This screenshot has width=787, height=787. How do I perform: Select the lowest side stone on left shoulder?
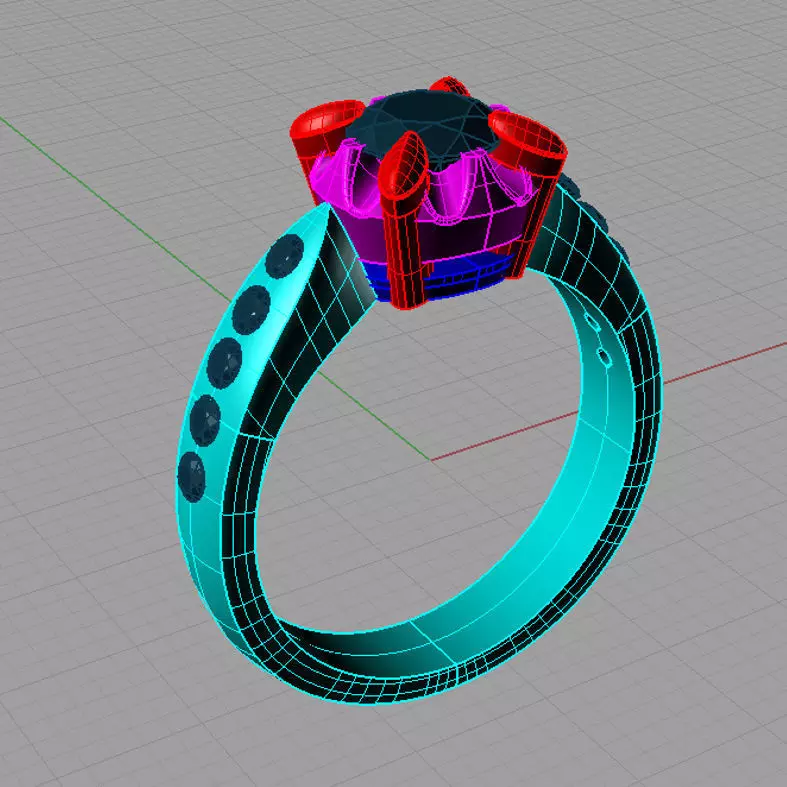tap(191, 477)
